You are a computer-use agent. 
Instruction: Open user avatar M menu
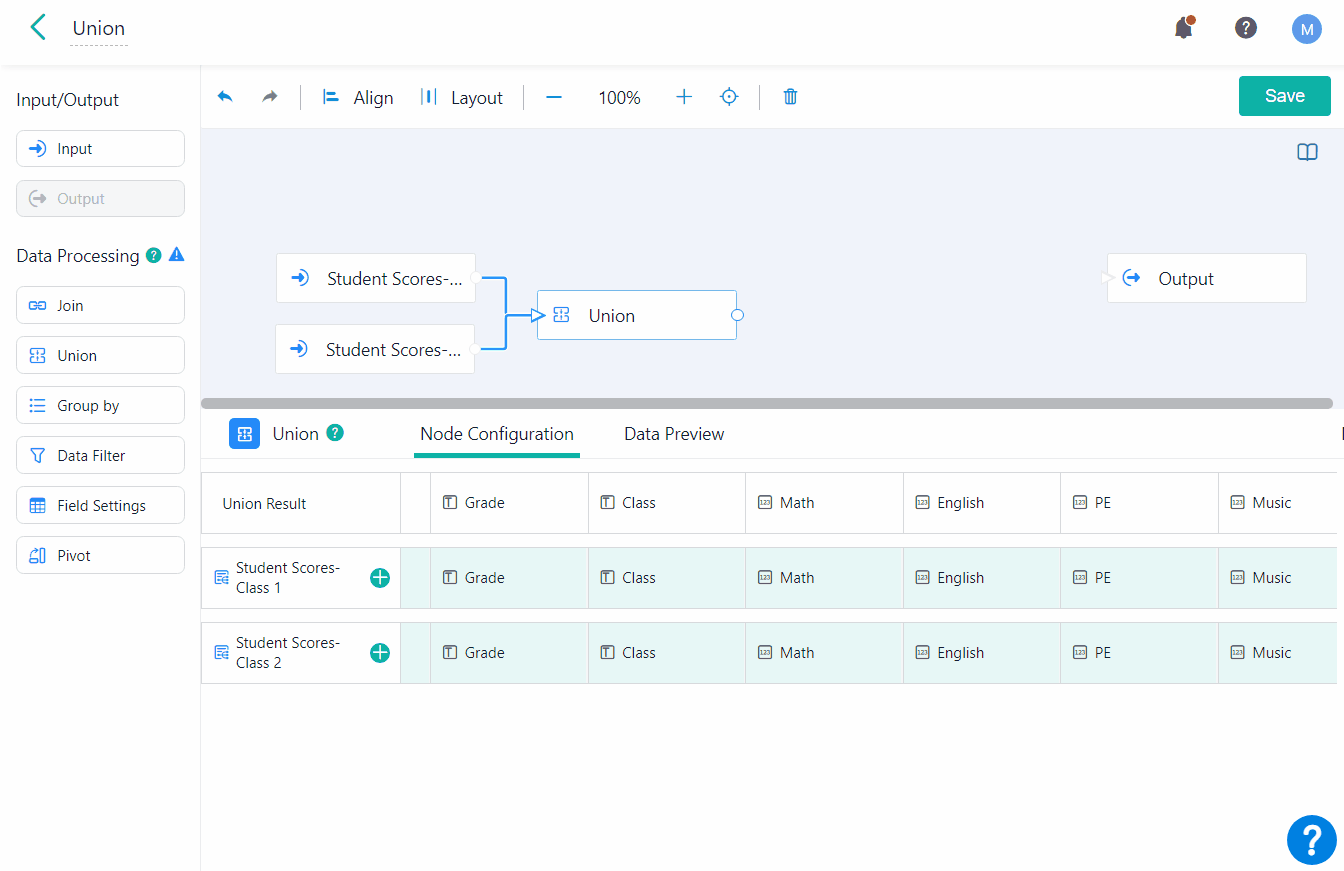[x=1306, y=29]
